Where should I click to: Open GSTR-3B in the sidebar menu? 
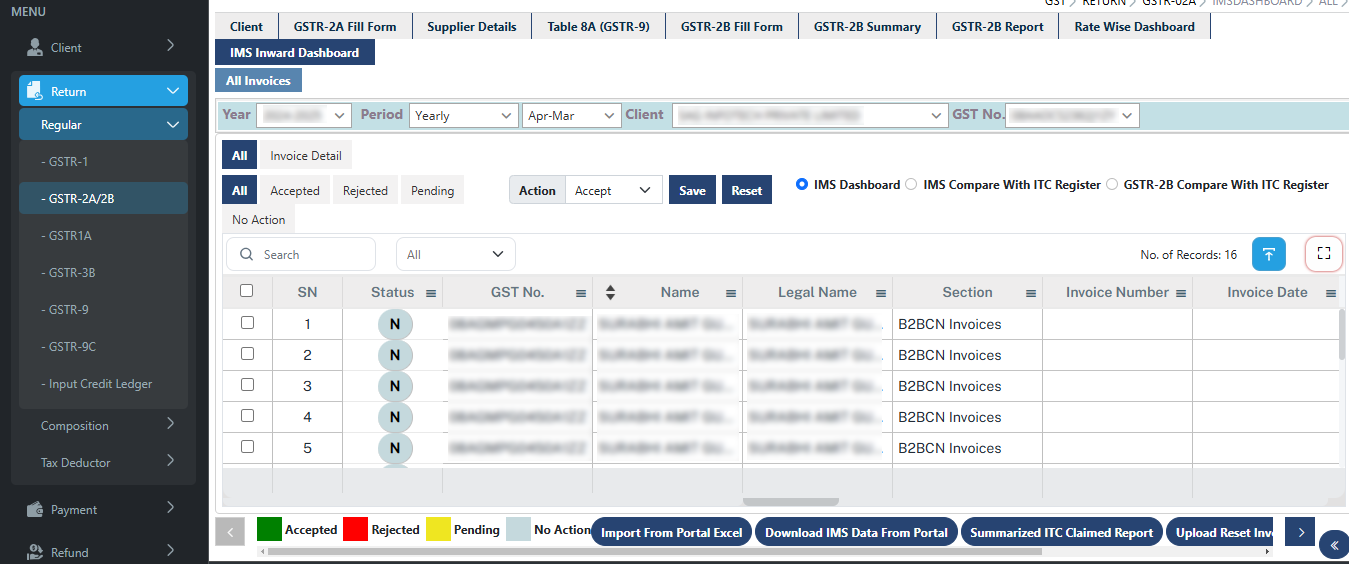[72, 273]
